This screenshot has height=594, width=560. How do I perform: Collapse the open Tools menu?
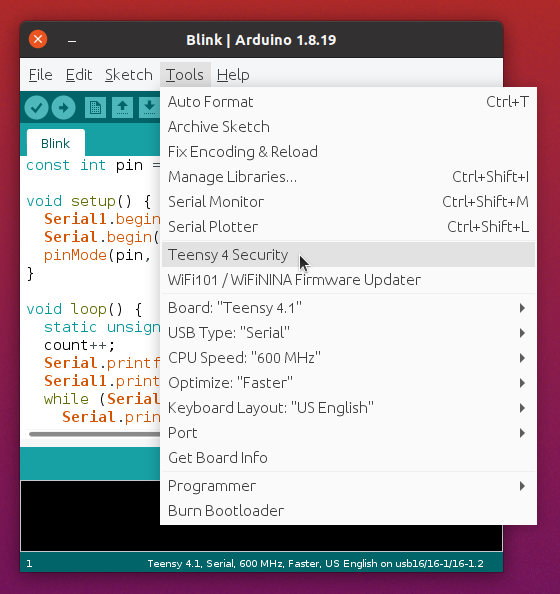[x=185, y=75]
